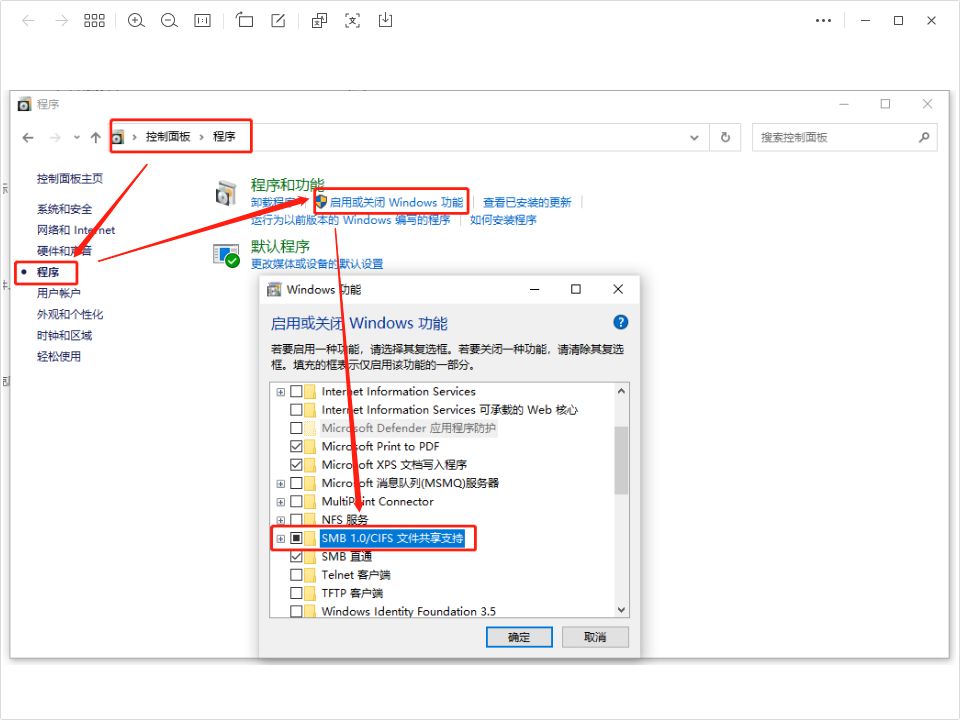Click the Default Programs icon
Image resolution: width=960 pixels, height=720 pixels.
(226, 255)
